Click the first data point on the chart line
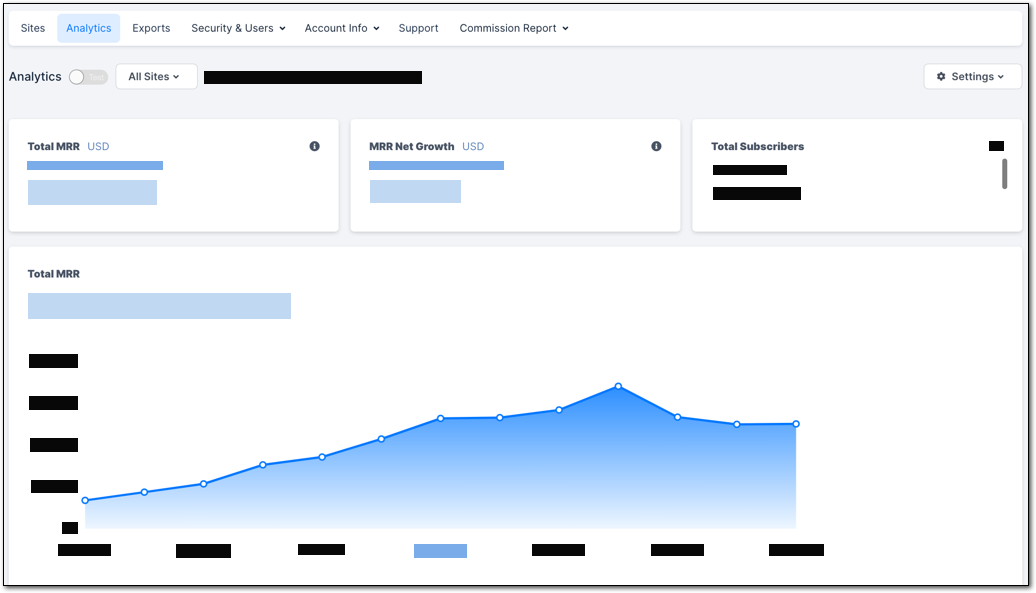Image resolution: width=1036 pixels, height=593 pixels. tap(86, 498)
